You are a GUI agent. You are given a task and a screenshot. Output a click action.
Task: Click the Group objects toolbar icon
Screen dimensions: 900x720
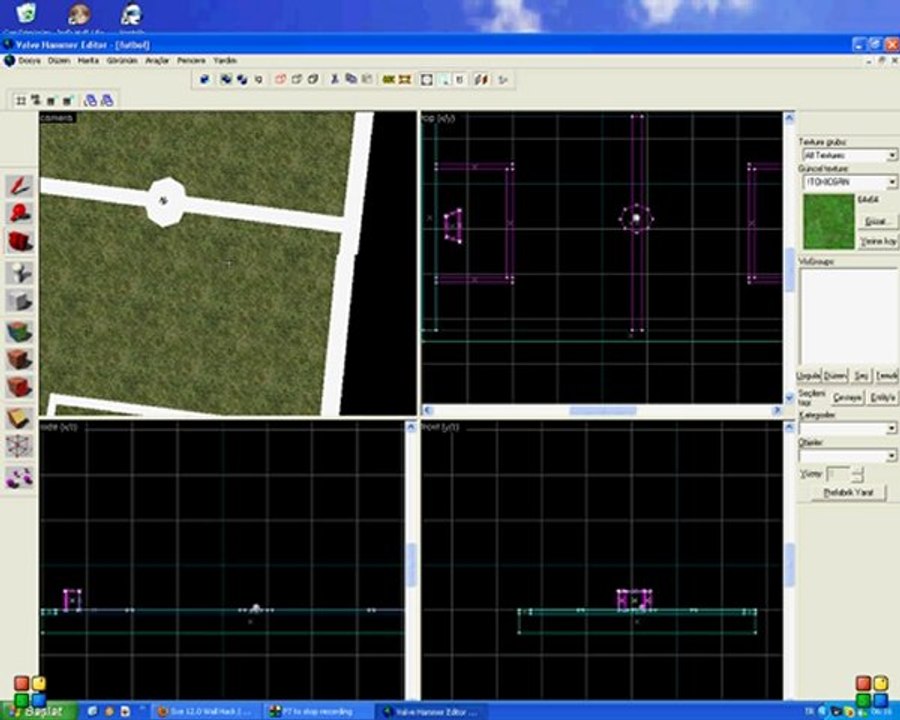226,80
